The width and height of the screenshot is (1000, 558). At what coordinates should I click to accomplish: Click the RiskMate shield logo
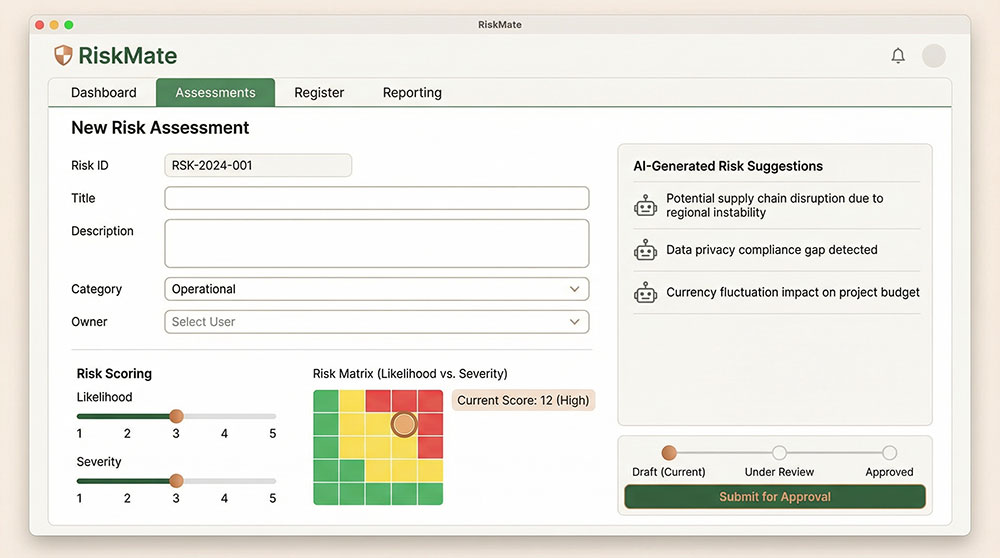click(63, 55)
